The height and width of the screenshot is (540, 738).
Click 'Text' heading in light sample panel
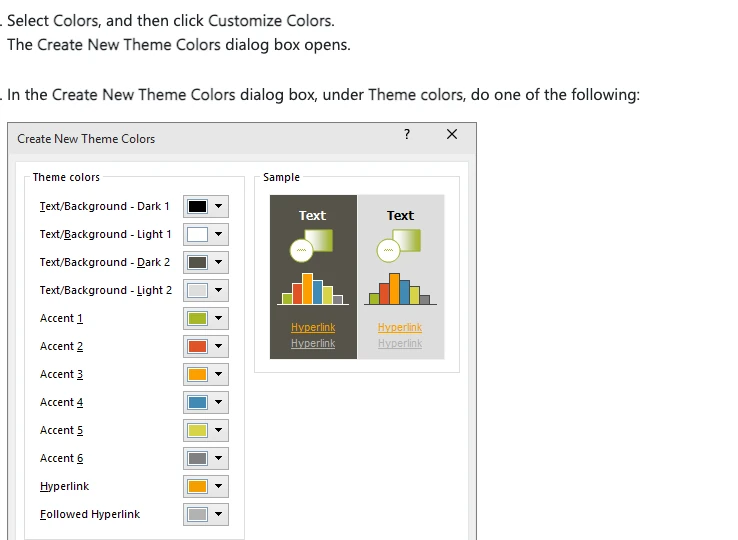[x=400, y=216]
